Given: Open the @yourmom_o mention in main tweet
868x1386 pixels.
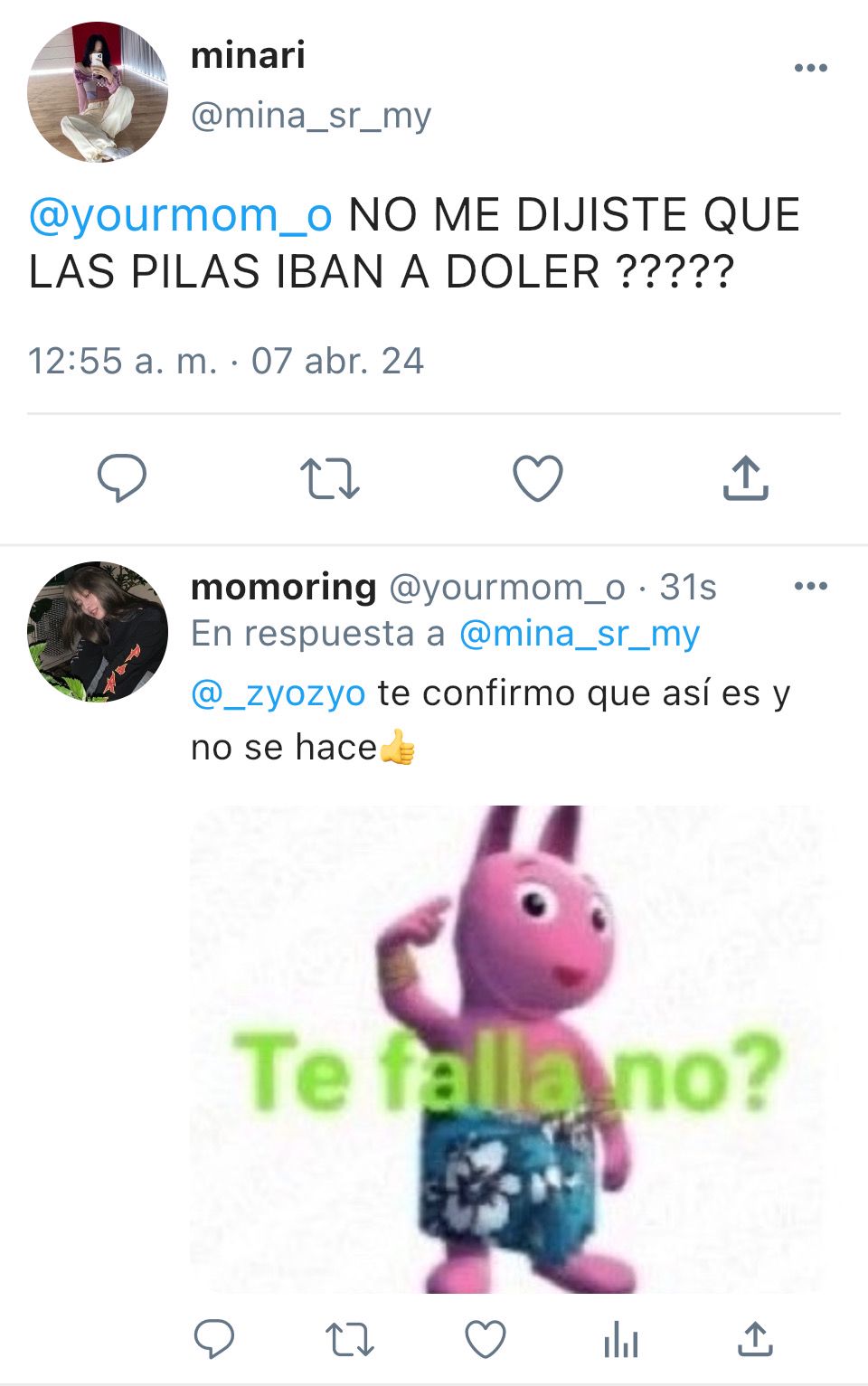Looking at the screenshot, I should [x=181, y=215].
